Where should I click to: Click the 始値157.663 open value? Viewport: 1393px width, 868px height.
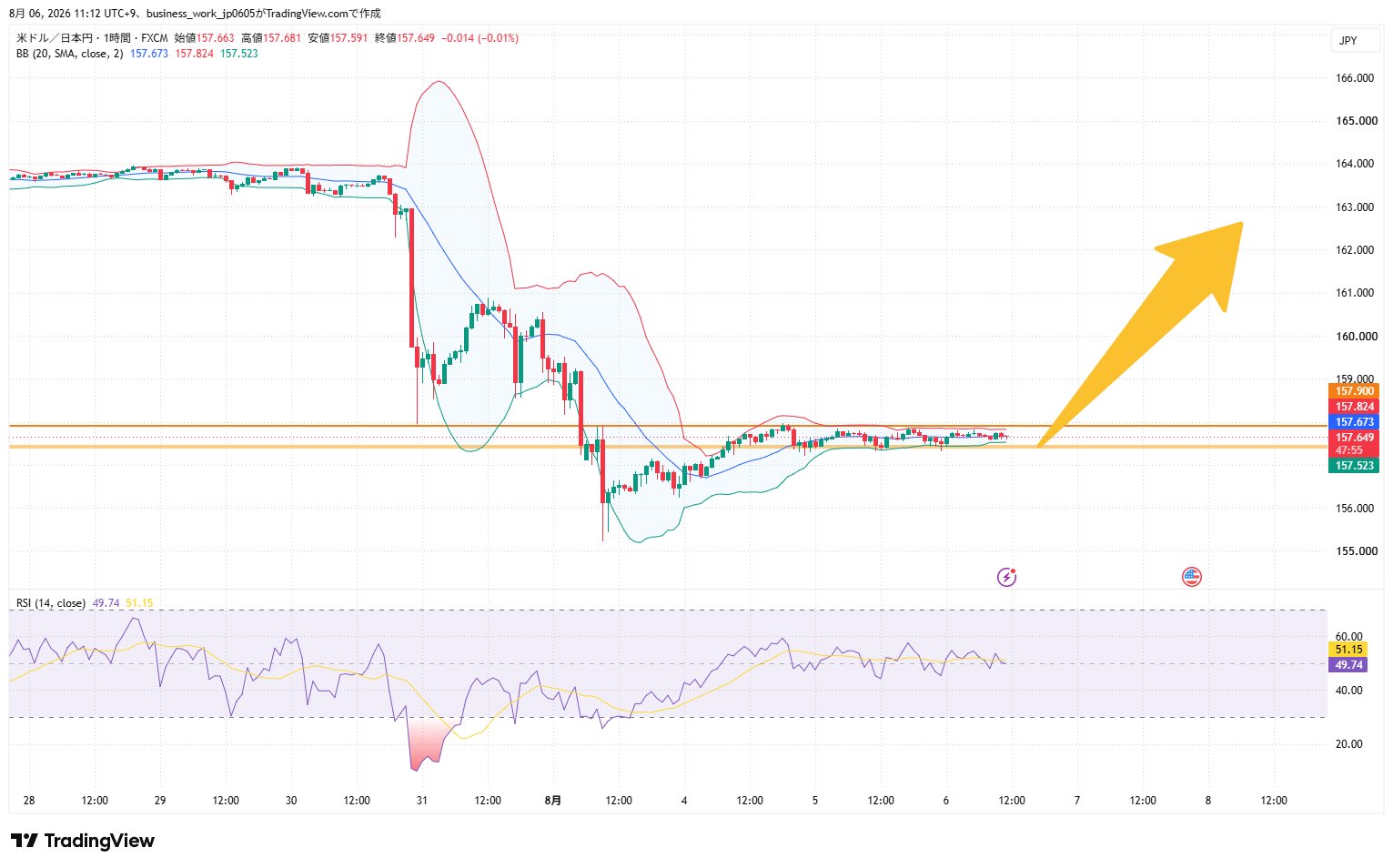coord(205,38)
